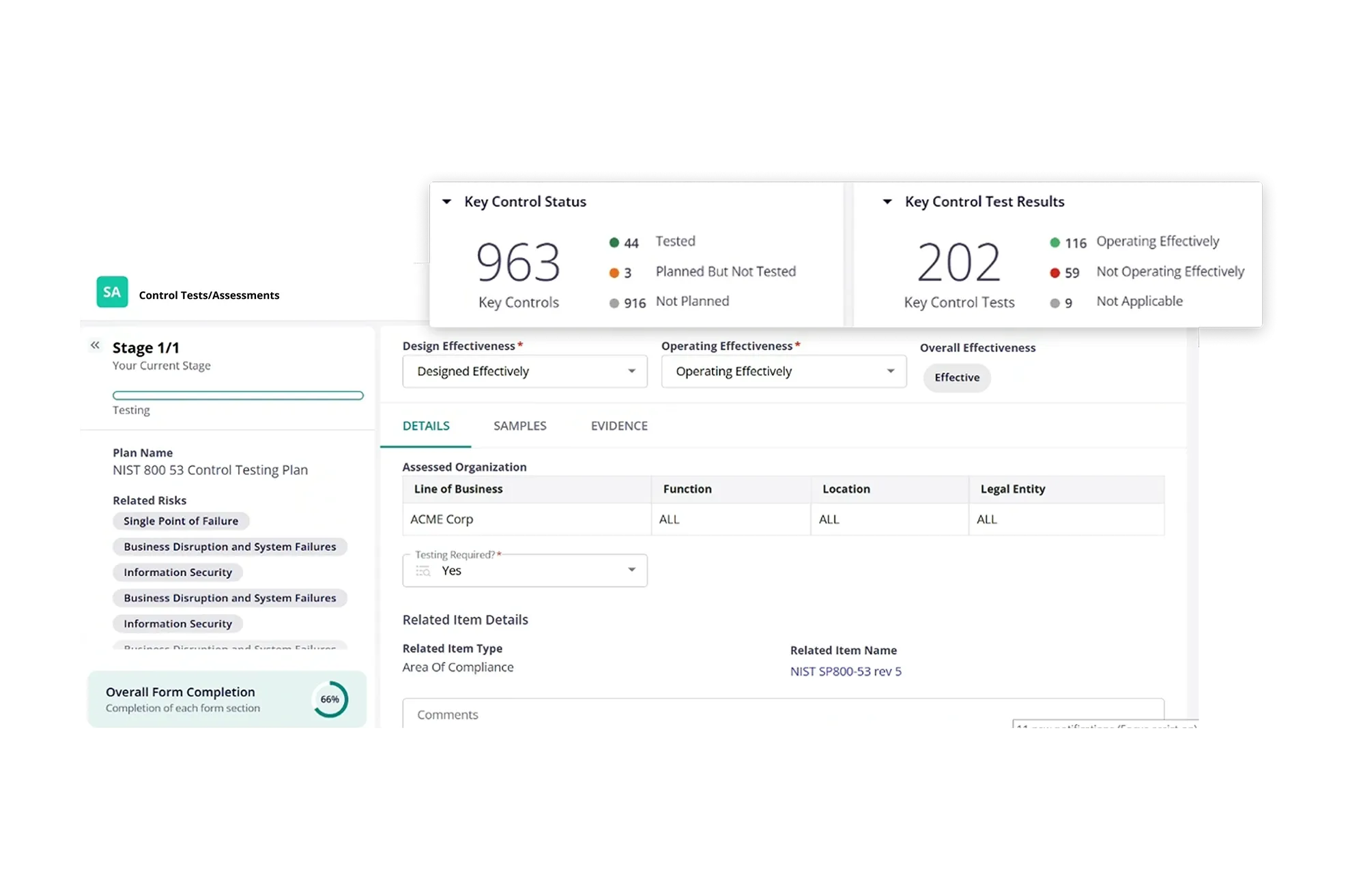
Task: Click the Testing stage progress bar
Action: tap(238, 395)
